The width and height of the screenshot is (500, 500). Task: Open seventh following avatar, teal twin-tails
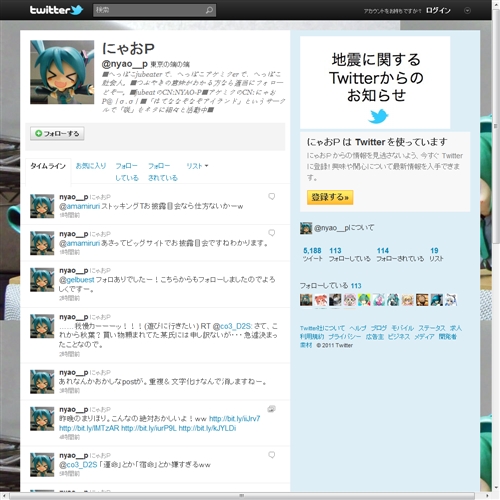(393, 300)
